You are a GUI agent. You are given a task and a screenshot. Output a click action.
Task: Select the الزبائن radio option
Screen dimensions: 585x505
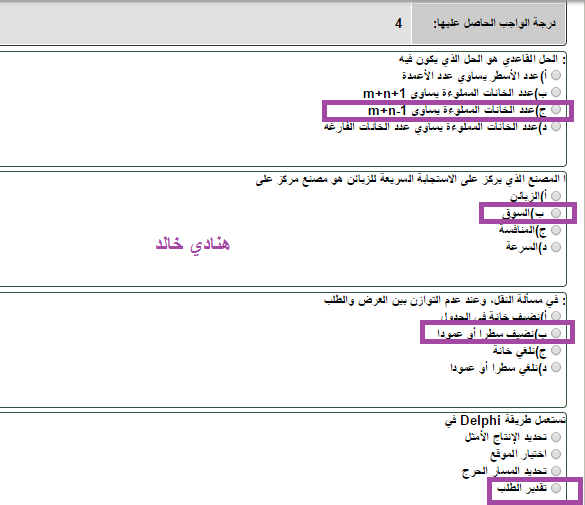556,196
